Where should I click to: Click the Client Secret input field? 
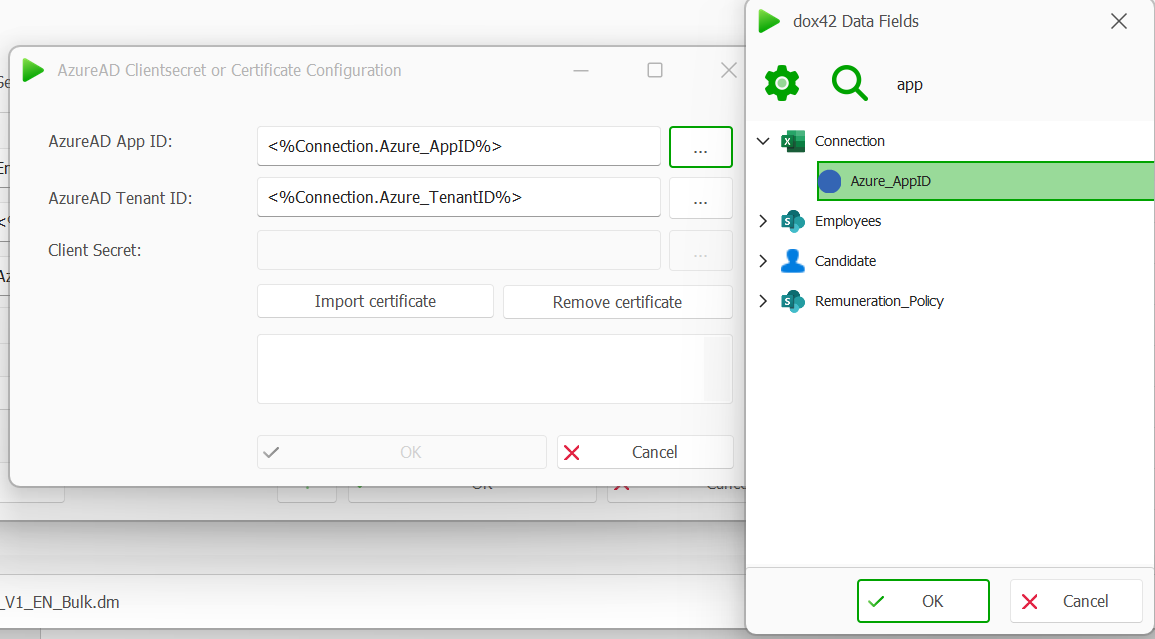click(458, 251)
